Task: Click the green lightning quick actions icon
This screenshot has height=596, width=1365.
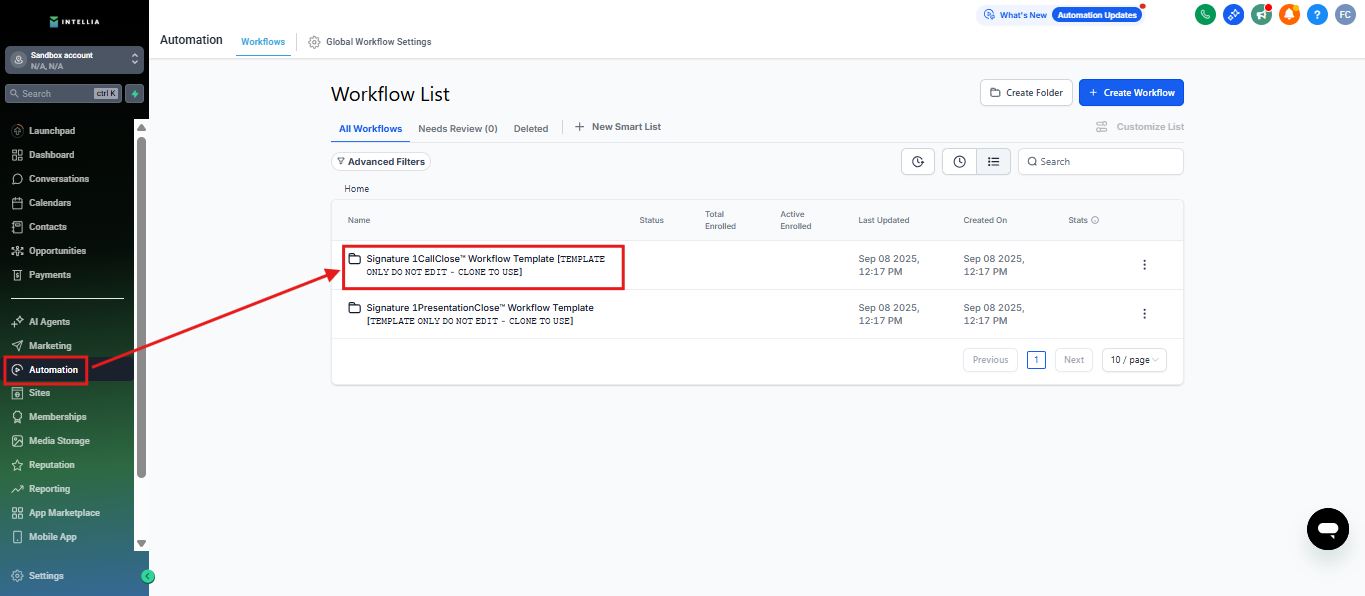Action: point(135,93)
